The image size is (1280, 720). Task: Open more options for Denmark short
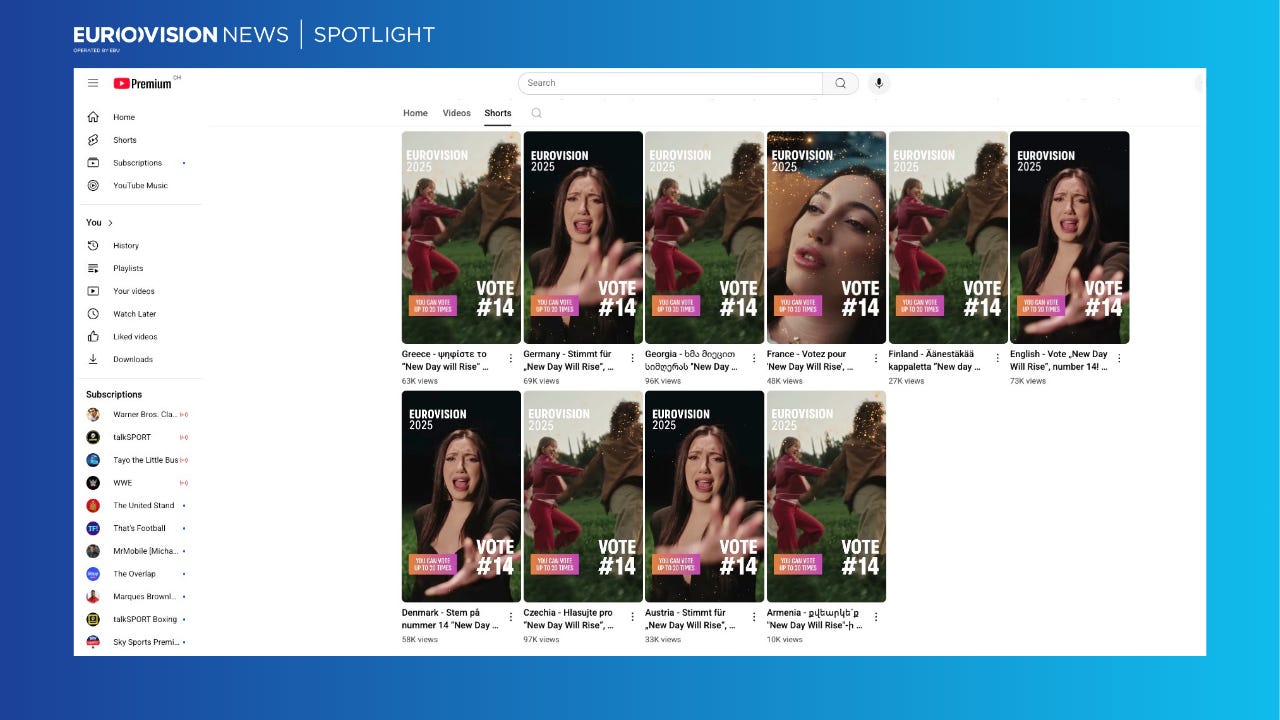[511, 617]
